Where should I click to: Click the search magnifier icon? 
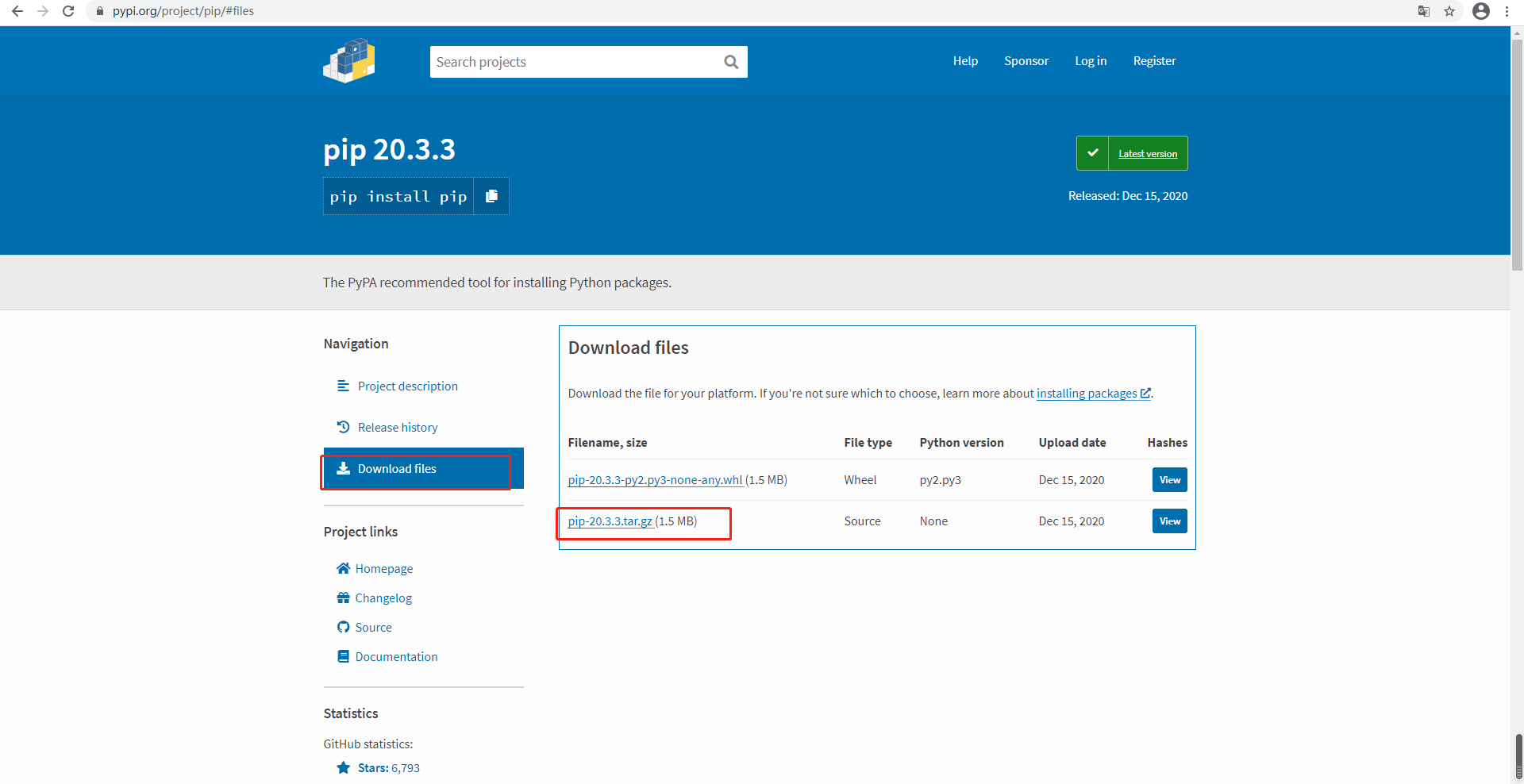tap(731, 62)
